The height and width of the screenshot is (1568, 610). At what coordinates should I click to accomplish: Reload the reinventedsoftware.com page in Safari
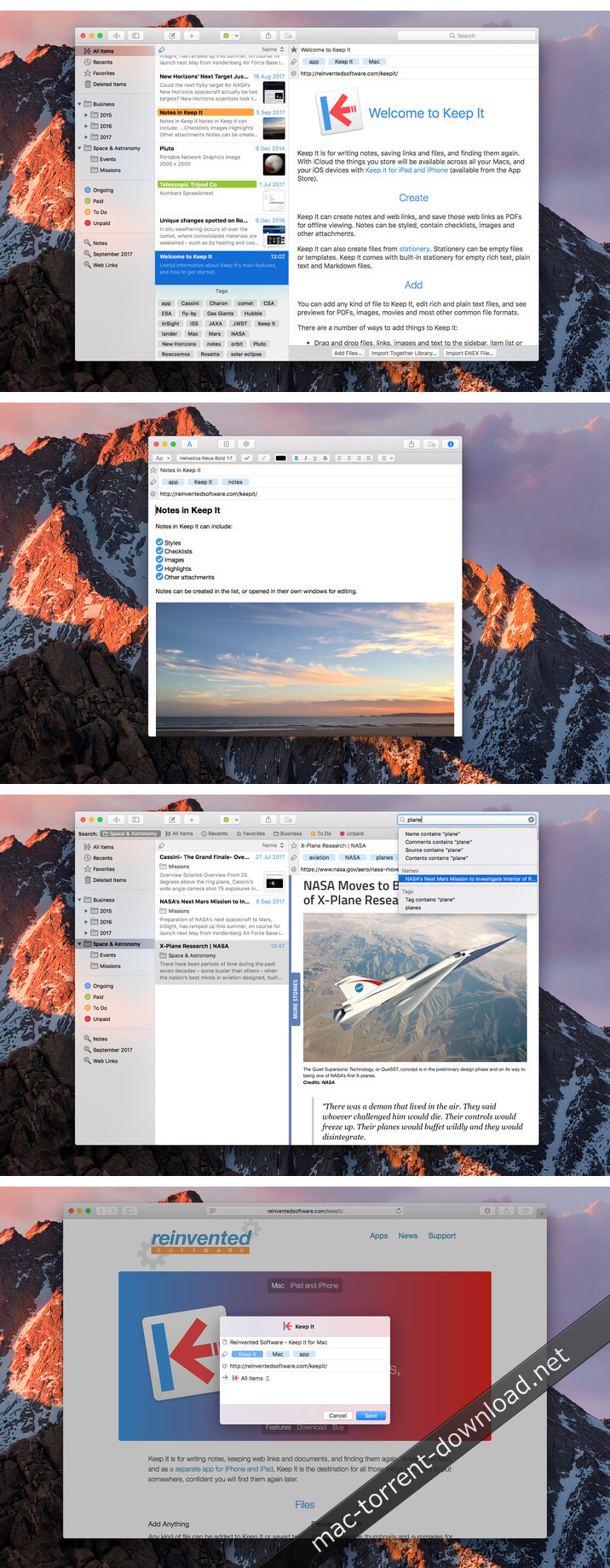[x=399, y=1211]
